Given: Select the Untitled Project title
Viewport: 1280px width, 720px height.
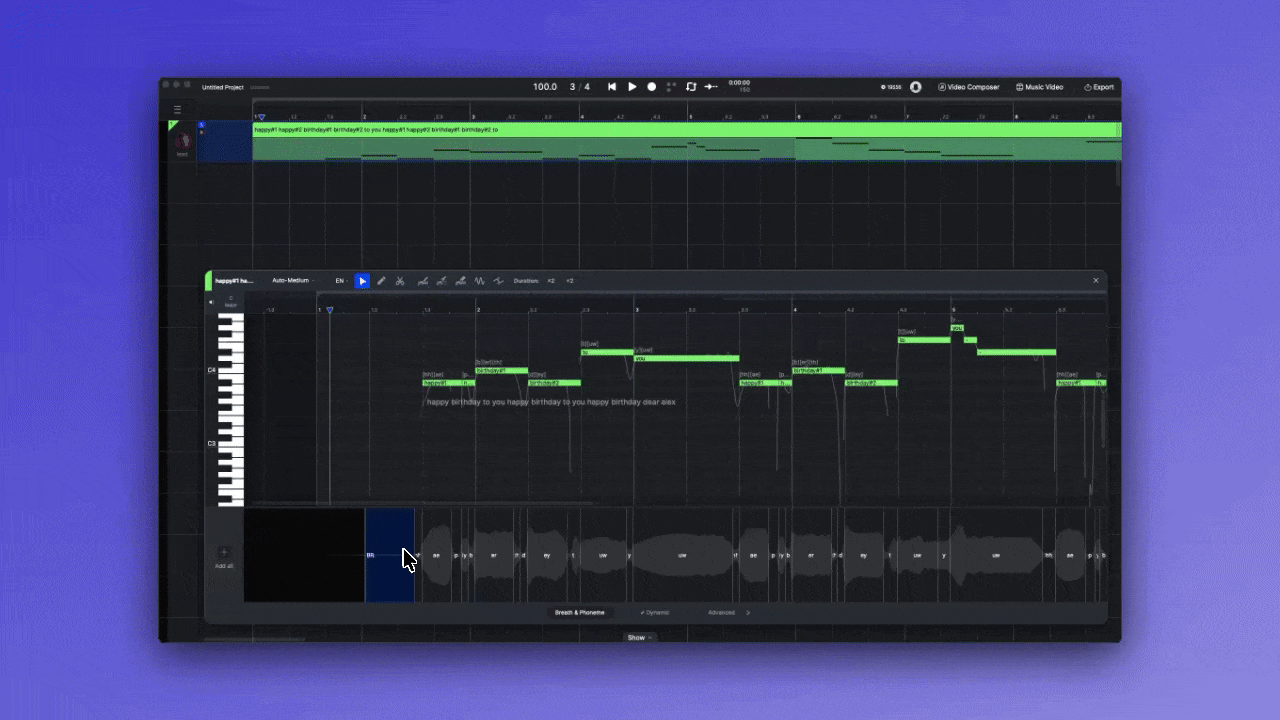Looking at the screenshot, I should pos(223,87).
